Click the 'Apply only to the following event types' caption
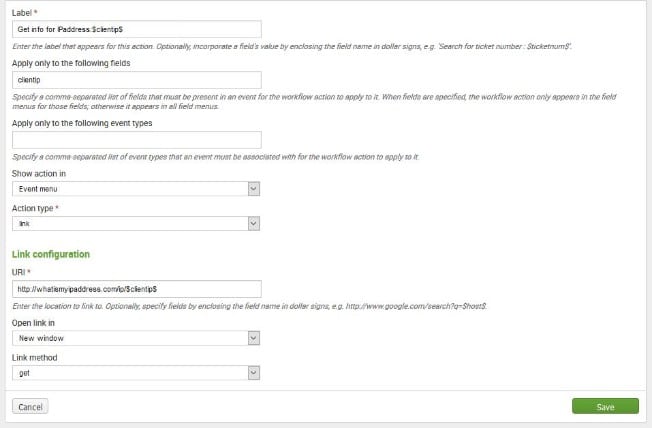 coord(84,122)
